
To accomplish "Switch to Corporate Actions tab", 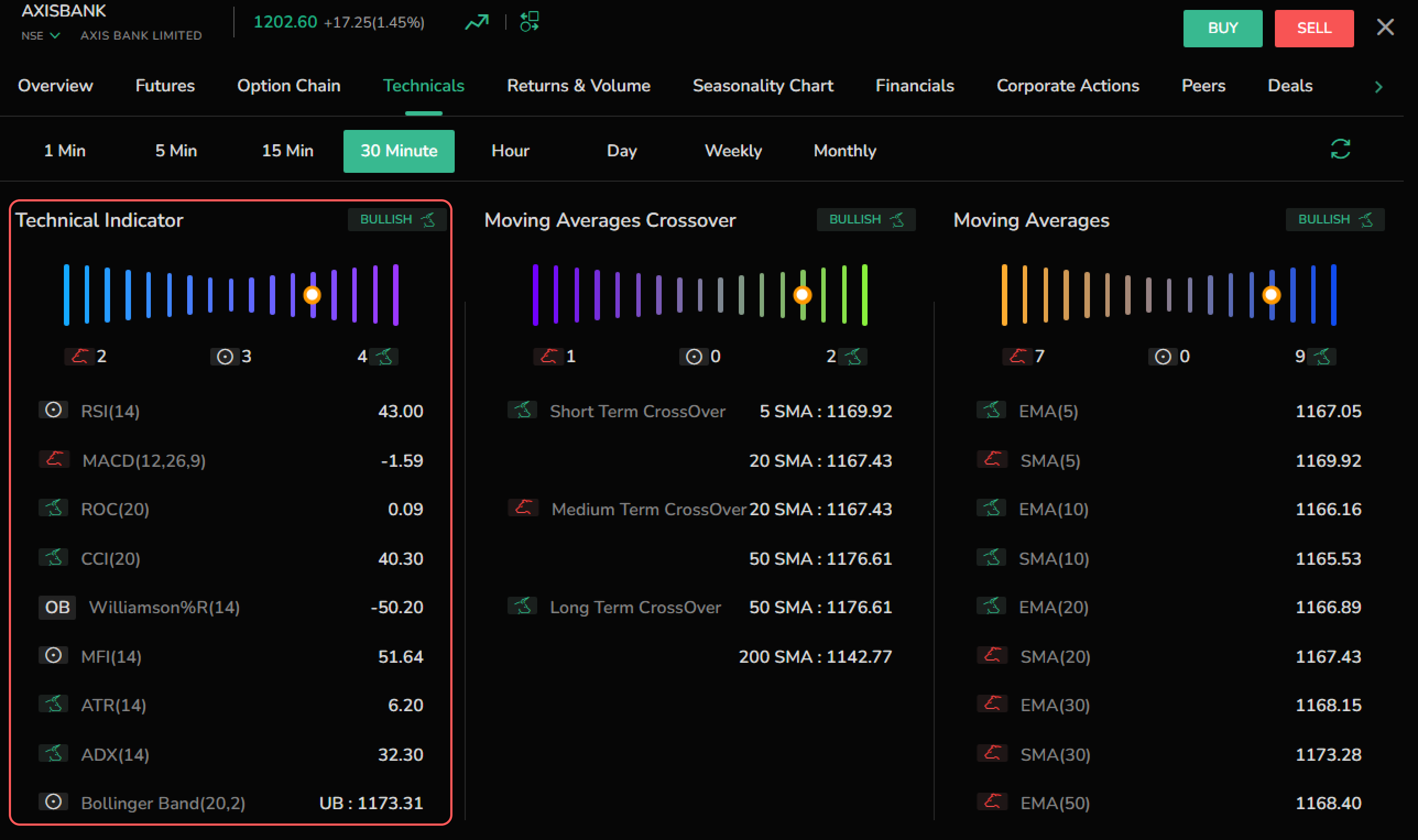I will pyautogui.click(x=1067, y=85).
